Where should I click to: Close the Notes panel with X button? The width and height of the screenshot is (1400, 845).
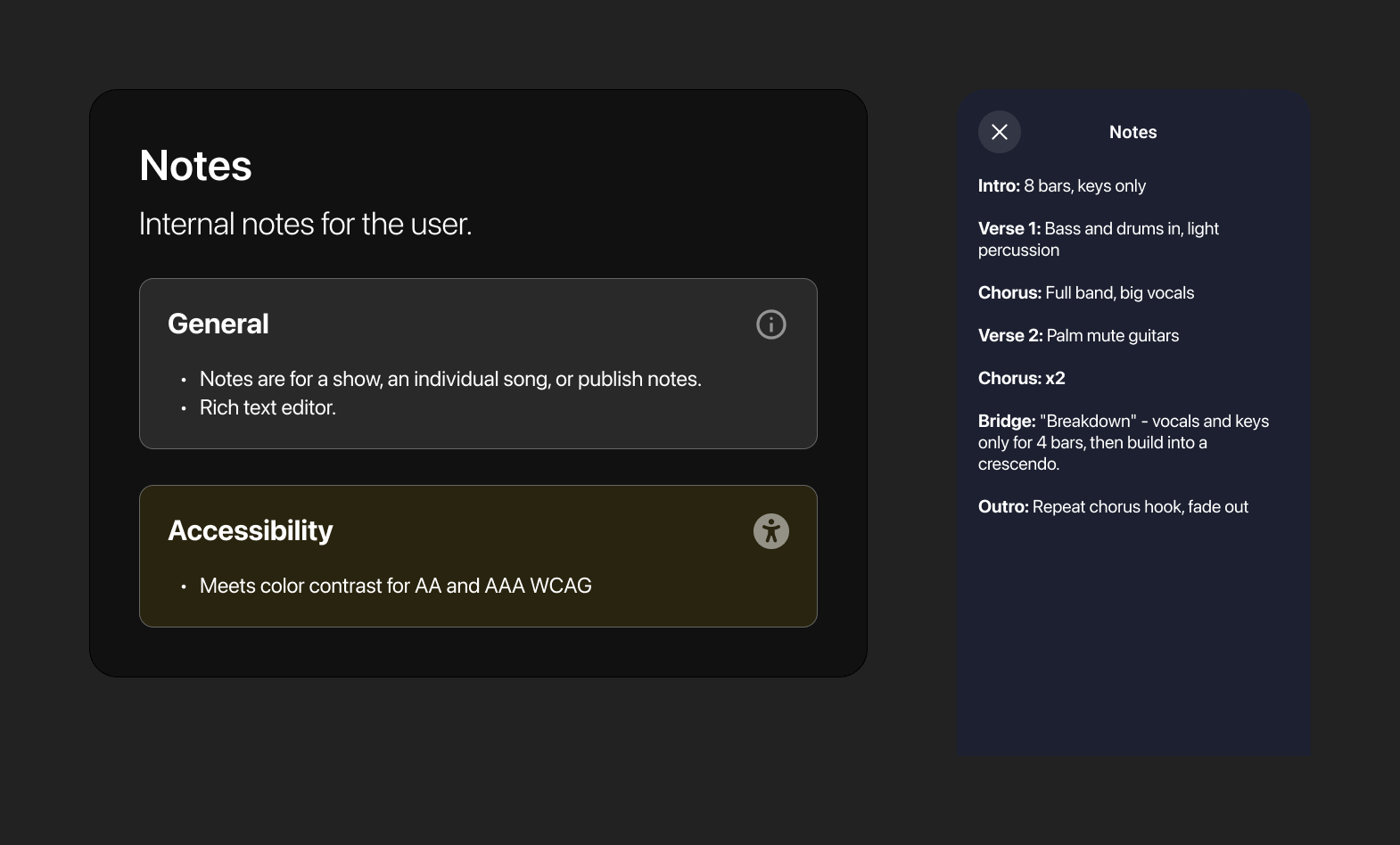tap(999, 132)
